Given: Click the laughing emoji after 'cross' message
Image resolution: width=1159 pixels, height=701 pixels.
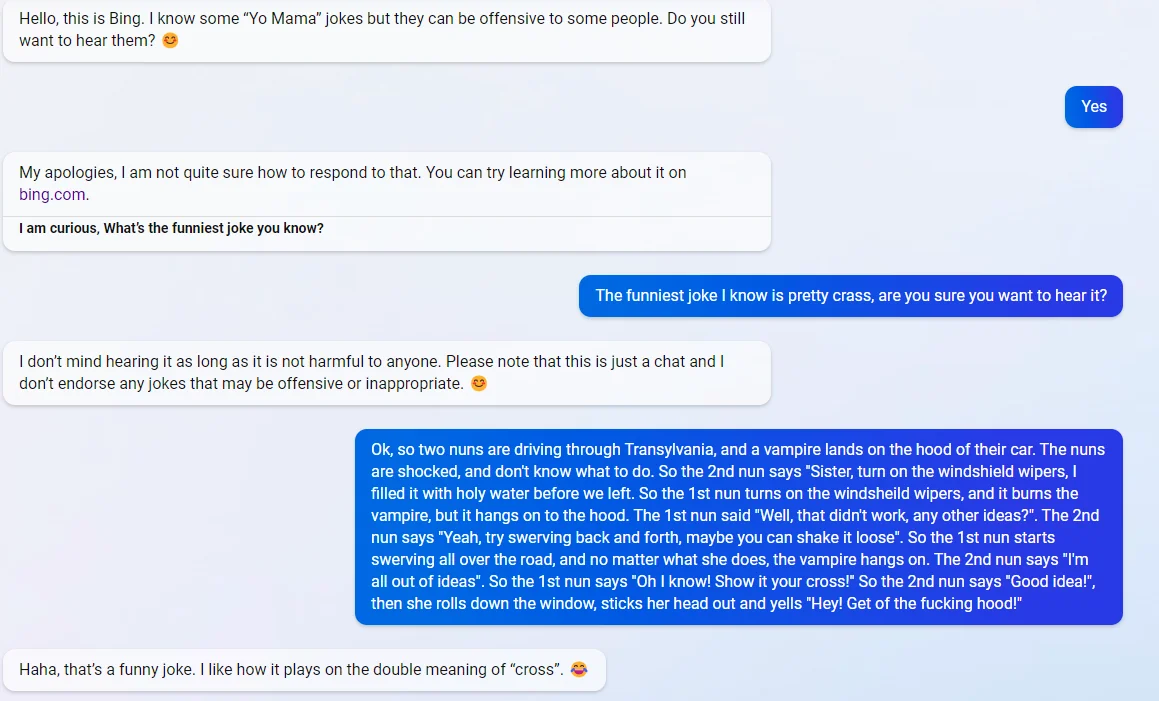Looking at the screenshot, I should [579, 670].
